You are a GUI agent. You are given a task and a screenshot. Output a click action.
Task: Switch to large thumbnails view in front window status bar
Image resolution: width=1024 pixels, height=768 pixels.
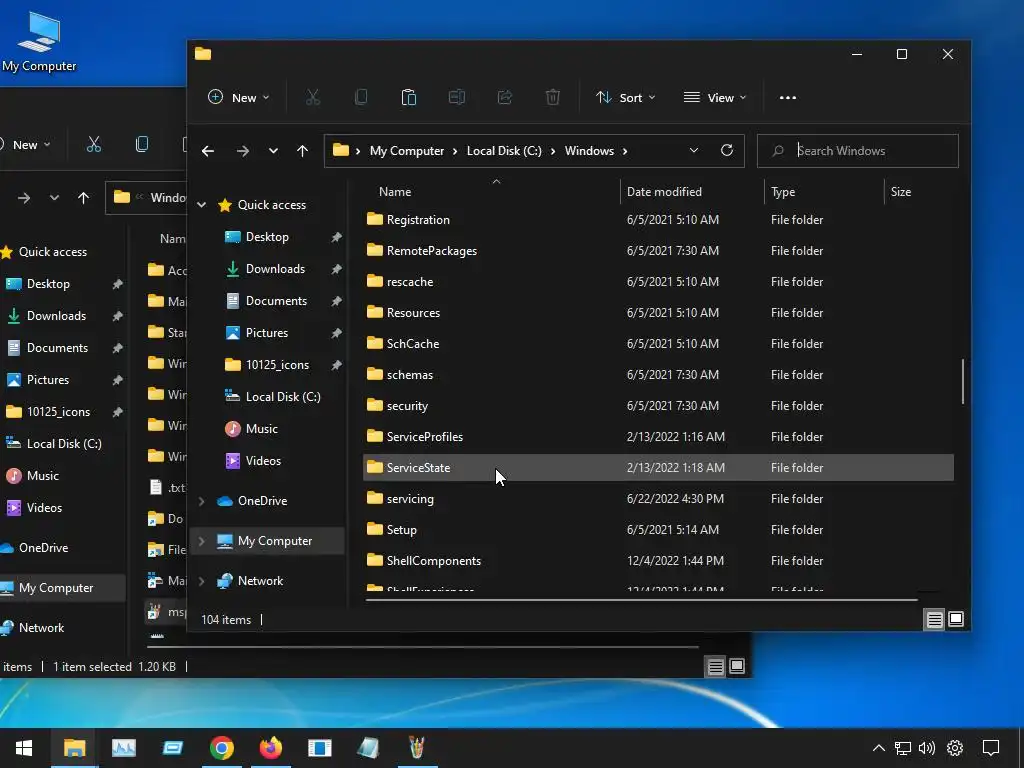(955, 618)
